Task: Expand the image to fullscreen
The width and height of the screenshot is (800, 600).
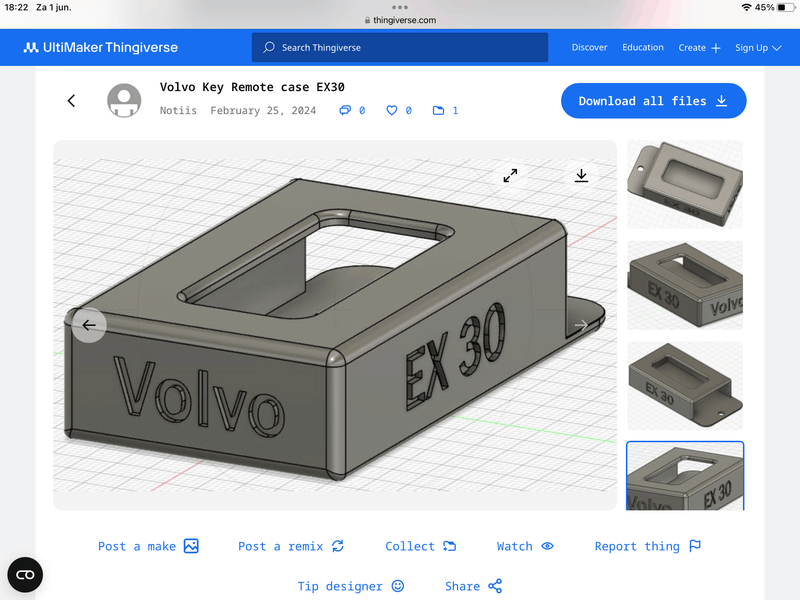Action: (x=510, y=176)
